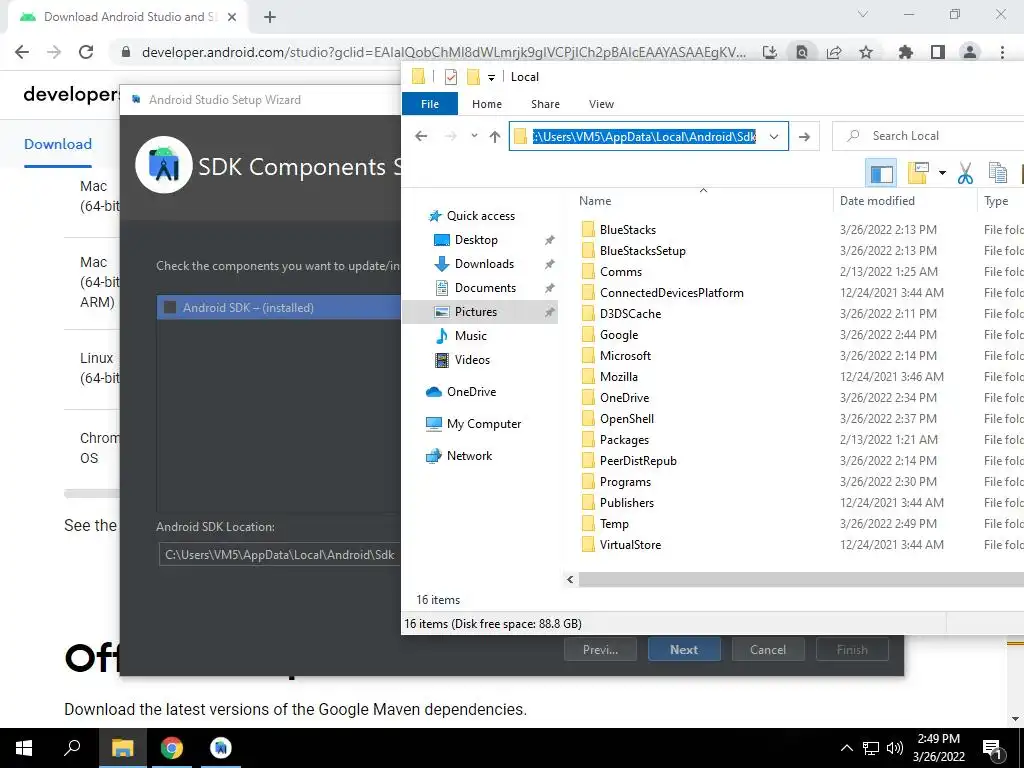Bookmark this page with the star icon
Image resolution: width=1024 pixels, height=768 pixels.
point(866,52)
